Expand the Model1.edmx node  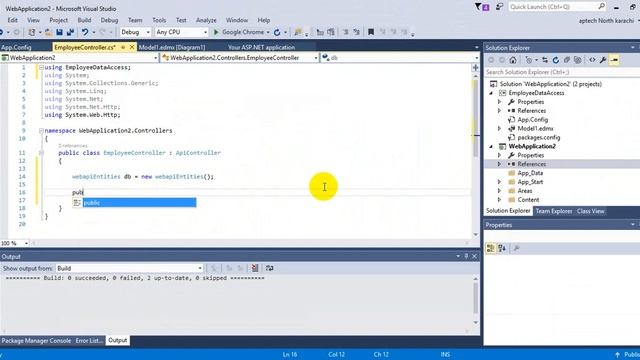pos(499,129)
